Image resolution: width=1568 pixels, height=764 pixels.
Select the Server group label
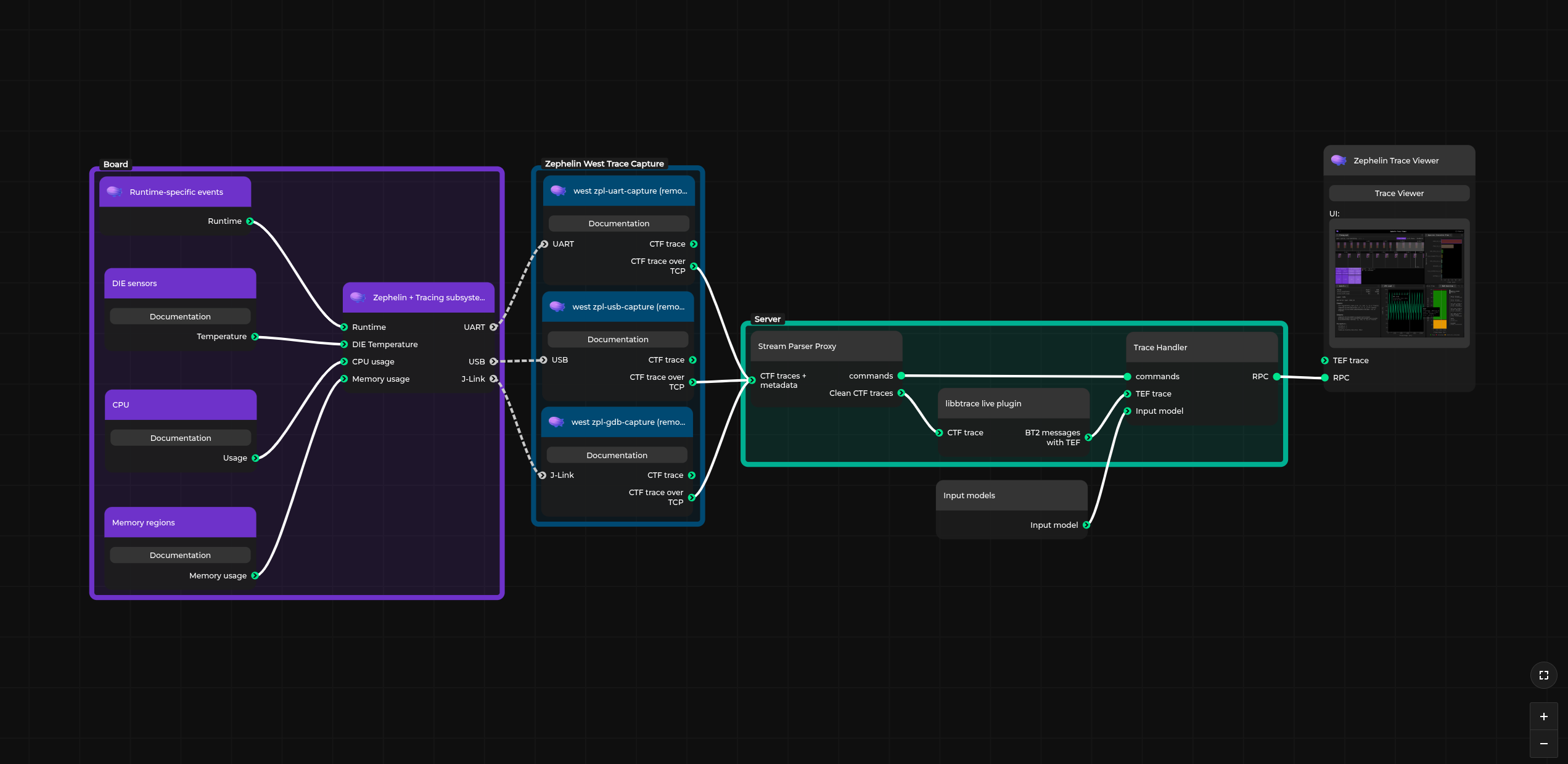767,319
